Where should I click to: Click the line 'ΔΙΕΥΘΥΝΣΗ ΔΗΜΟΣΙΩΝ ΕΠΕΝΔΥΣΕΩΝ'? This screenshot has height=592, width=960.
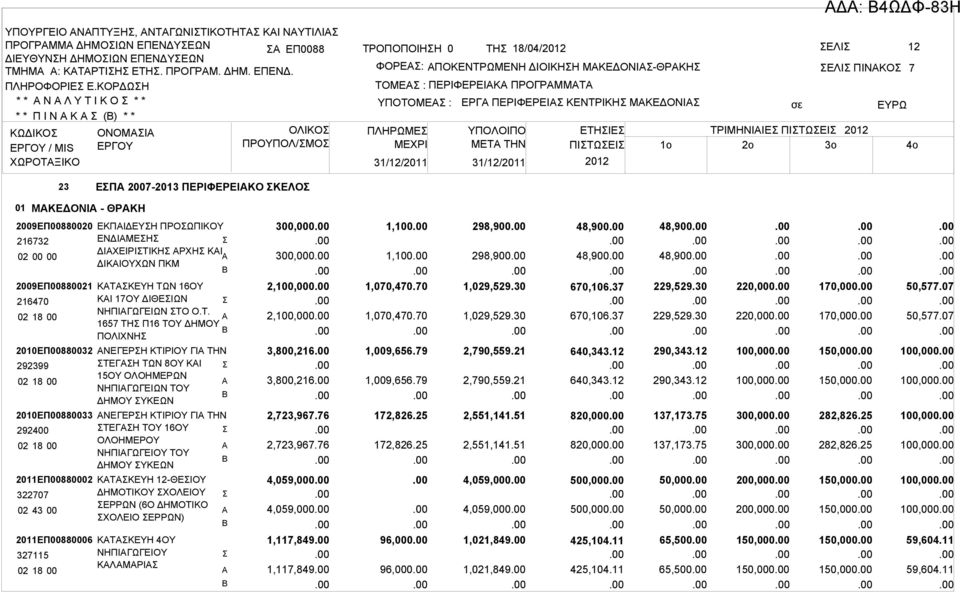(105, 59)
